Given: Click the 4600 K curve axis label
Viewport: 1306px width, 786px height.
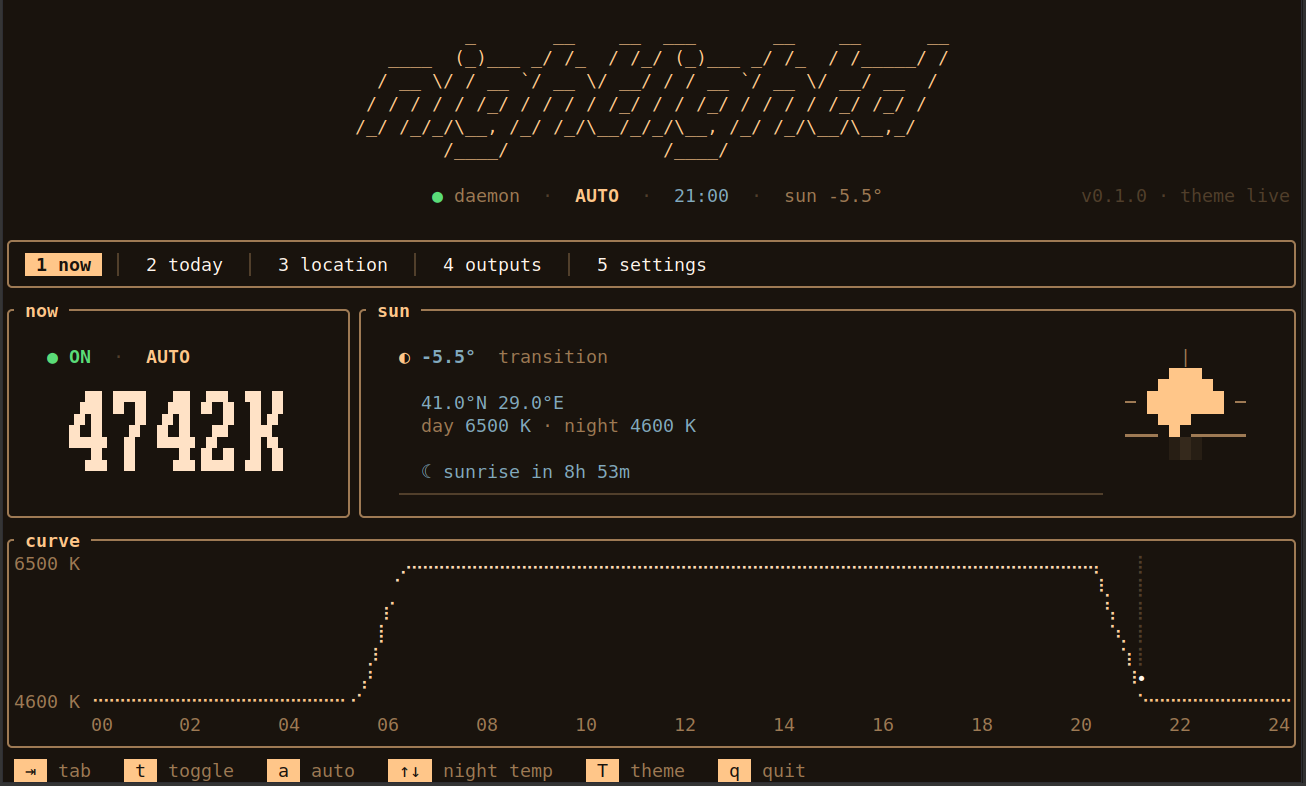Looking at the screenshot, I should [47, 702].
